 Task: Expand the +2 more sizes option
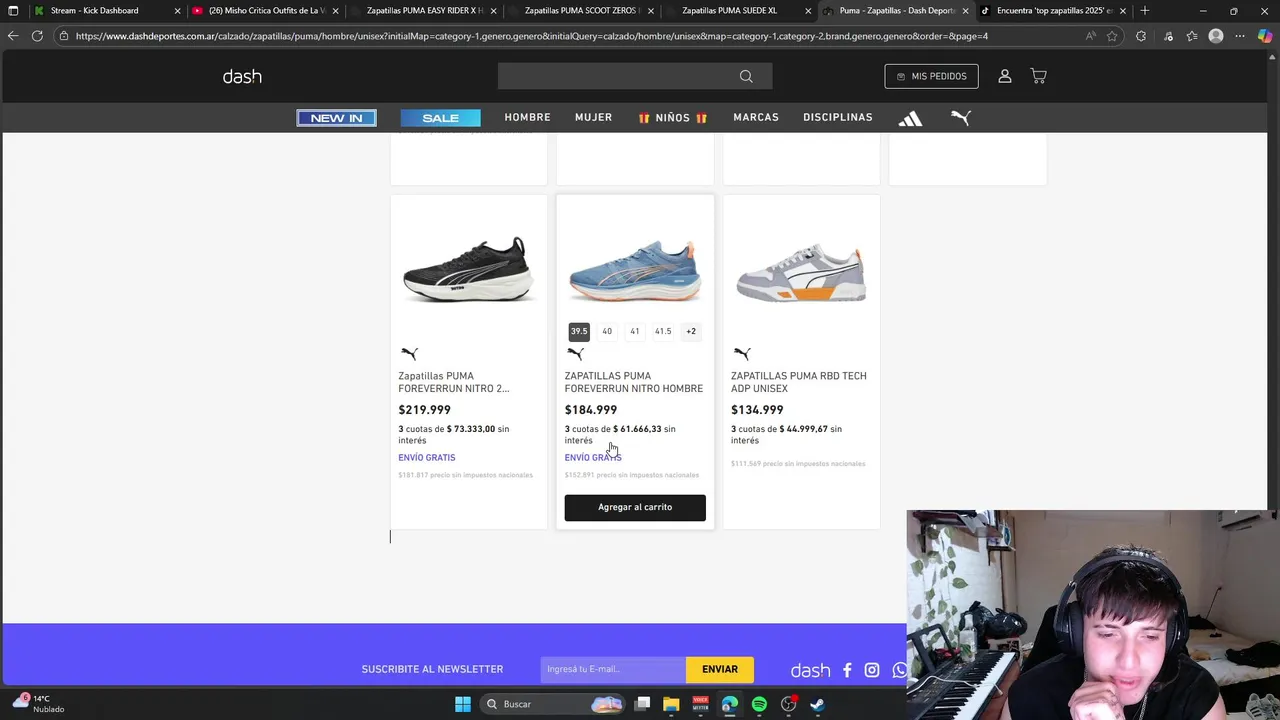click(691, 331)
